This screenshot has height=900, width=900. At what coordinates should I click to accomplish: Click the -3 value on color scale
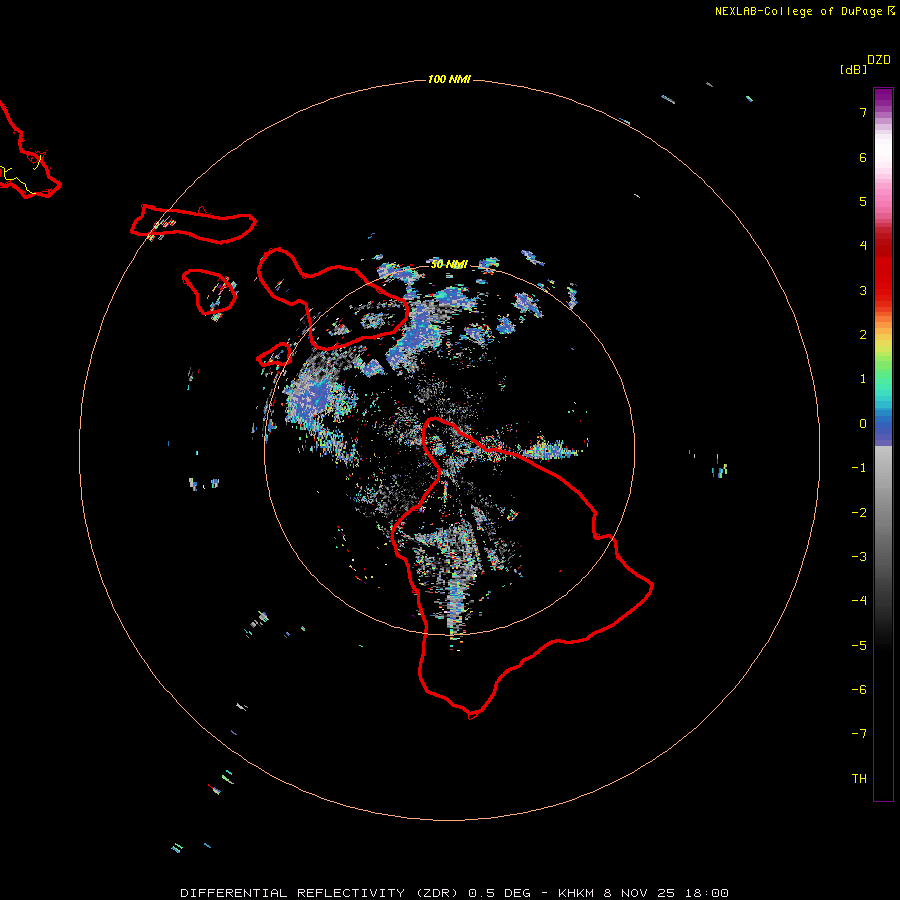point(859,557)
